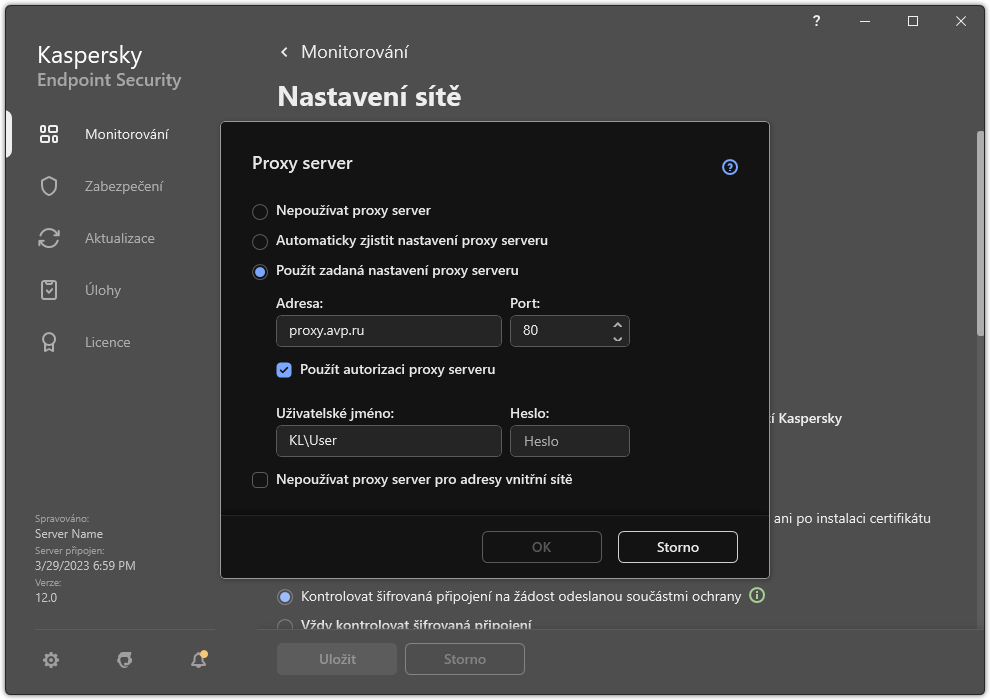Screen dimensions: 990x700
Task: Select the Monitorování sidebar icon
Action: pos(48,133)
